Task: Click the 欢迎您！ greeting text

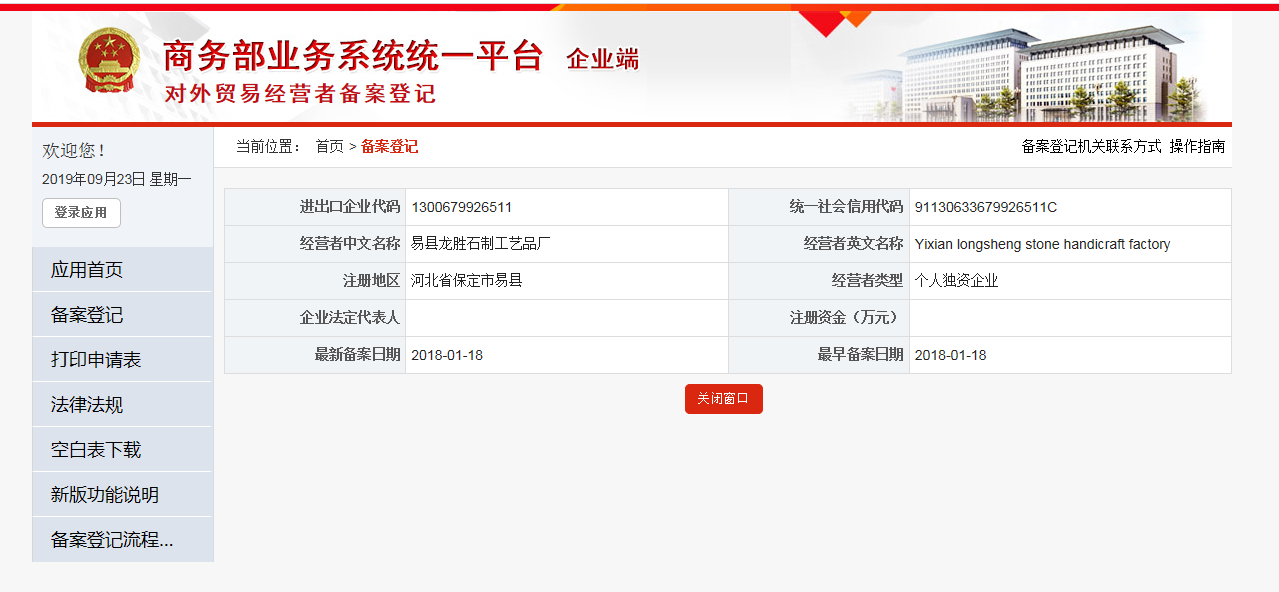Action: [74, 151]
